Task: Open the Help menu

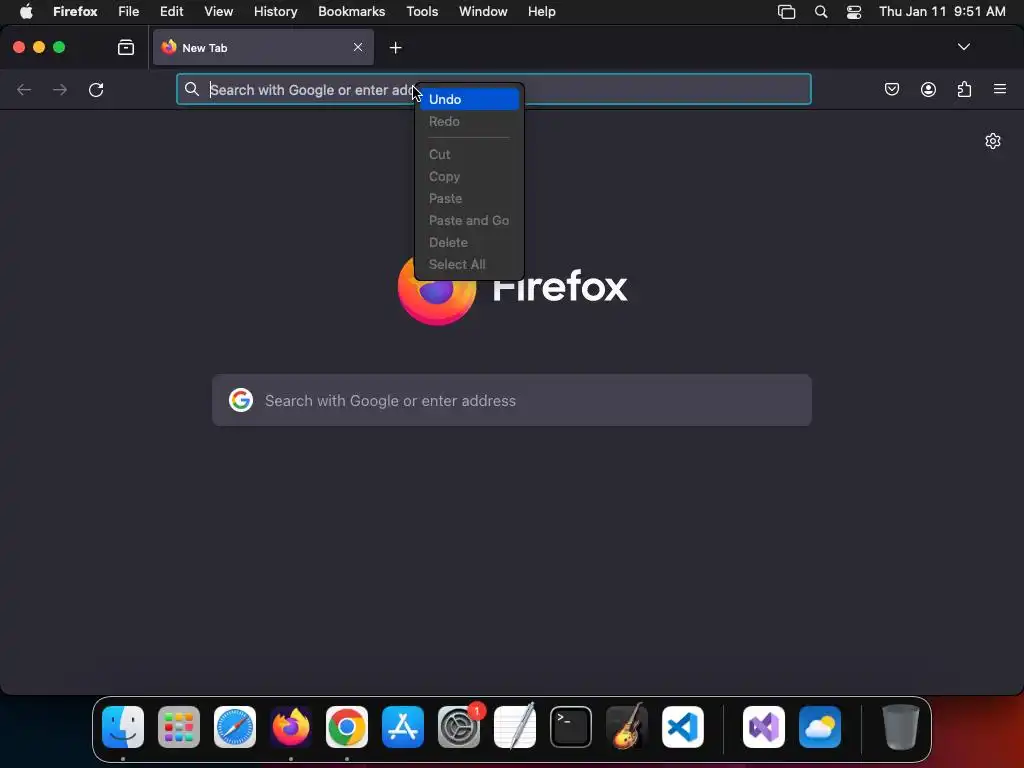Action: coord(541,11)
